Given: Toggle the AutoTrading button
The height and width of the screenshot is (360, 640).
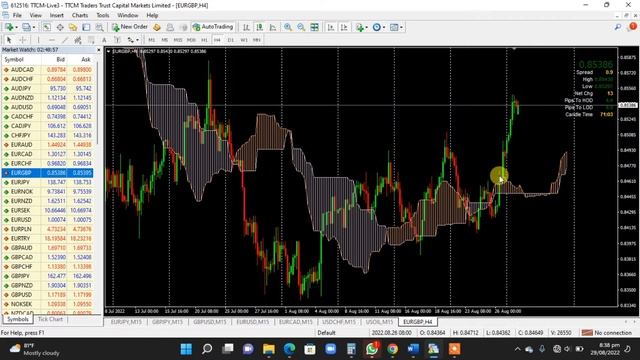Looking at the screenshot, I should click(213, 27).
